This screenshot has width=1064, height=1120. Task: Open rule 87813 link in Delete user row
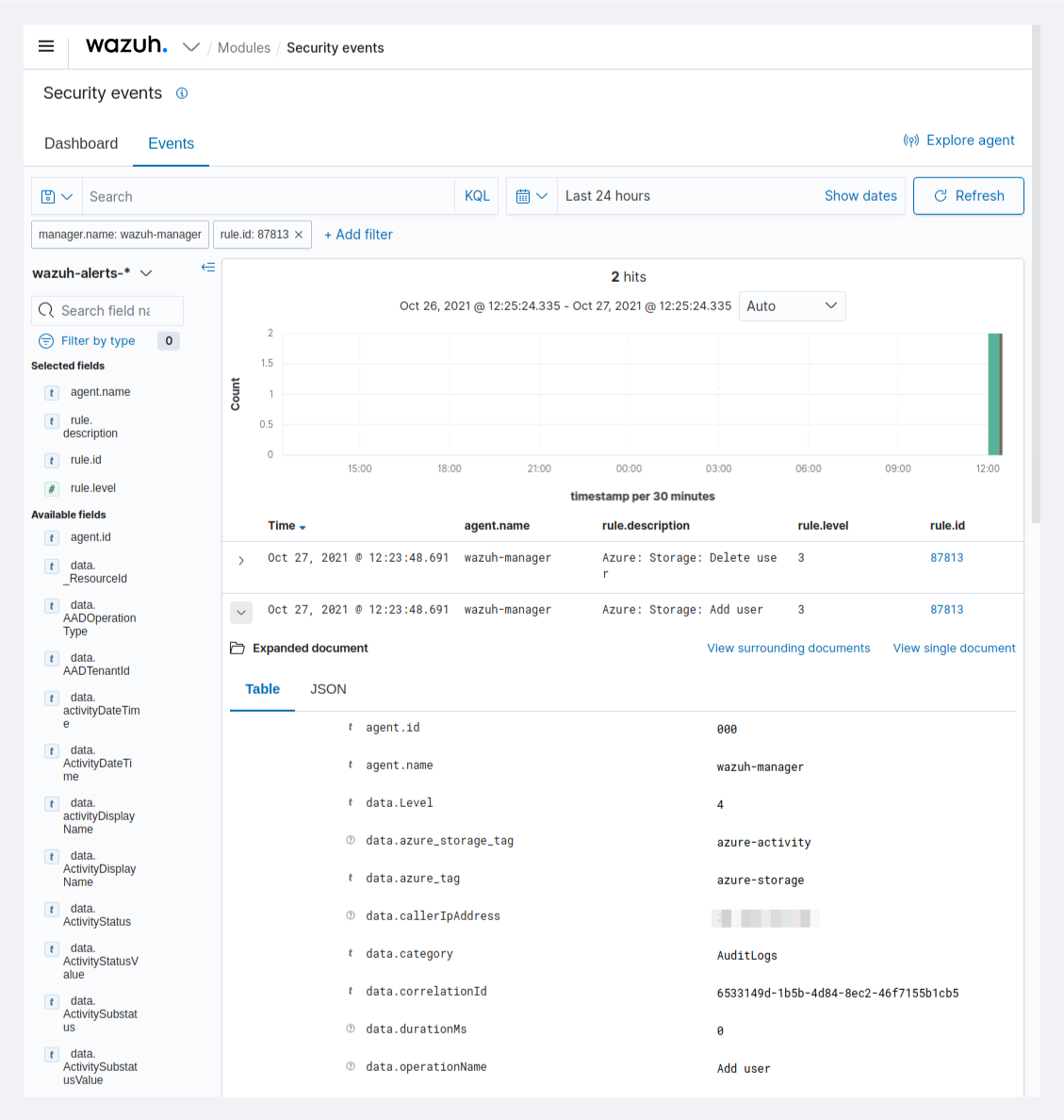(947, 558)
